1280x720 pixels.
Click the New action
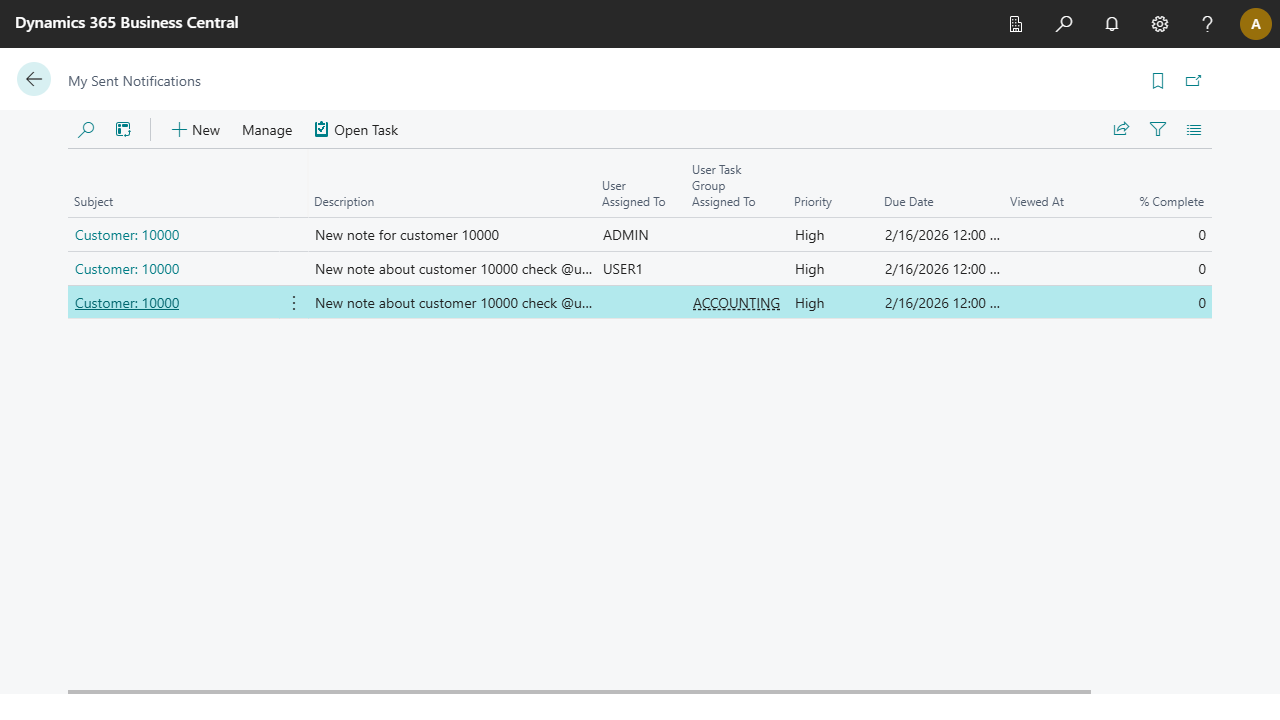point(196,130)
